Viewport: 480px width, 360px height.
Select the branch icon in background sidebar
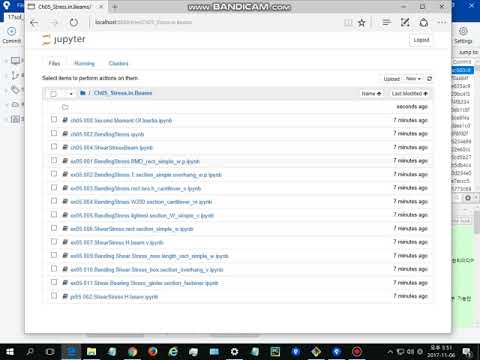point(15,75)
